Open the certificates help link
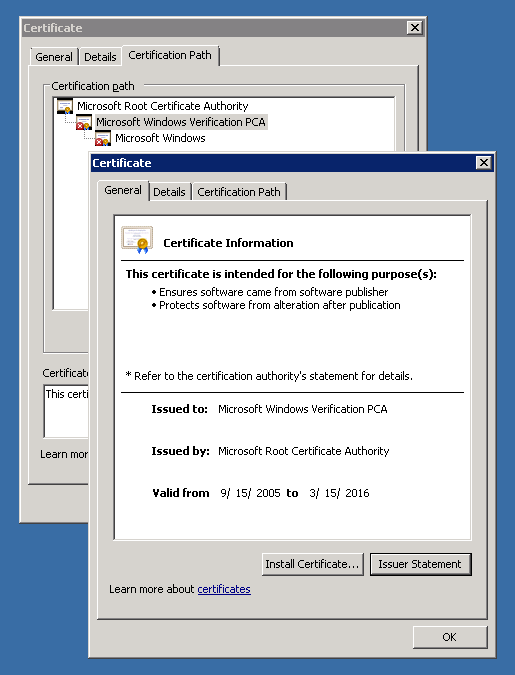This screenshot has width=515, height=675. coord(224,589)
